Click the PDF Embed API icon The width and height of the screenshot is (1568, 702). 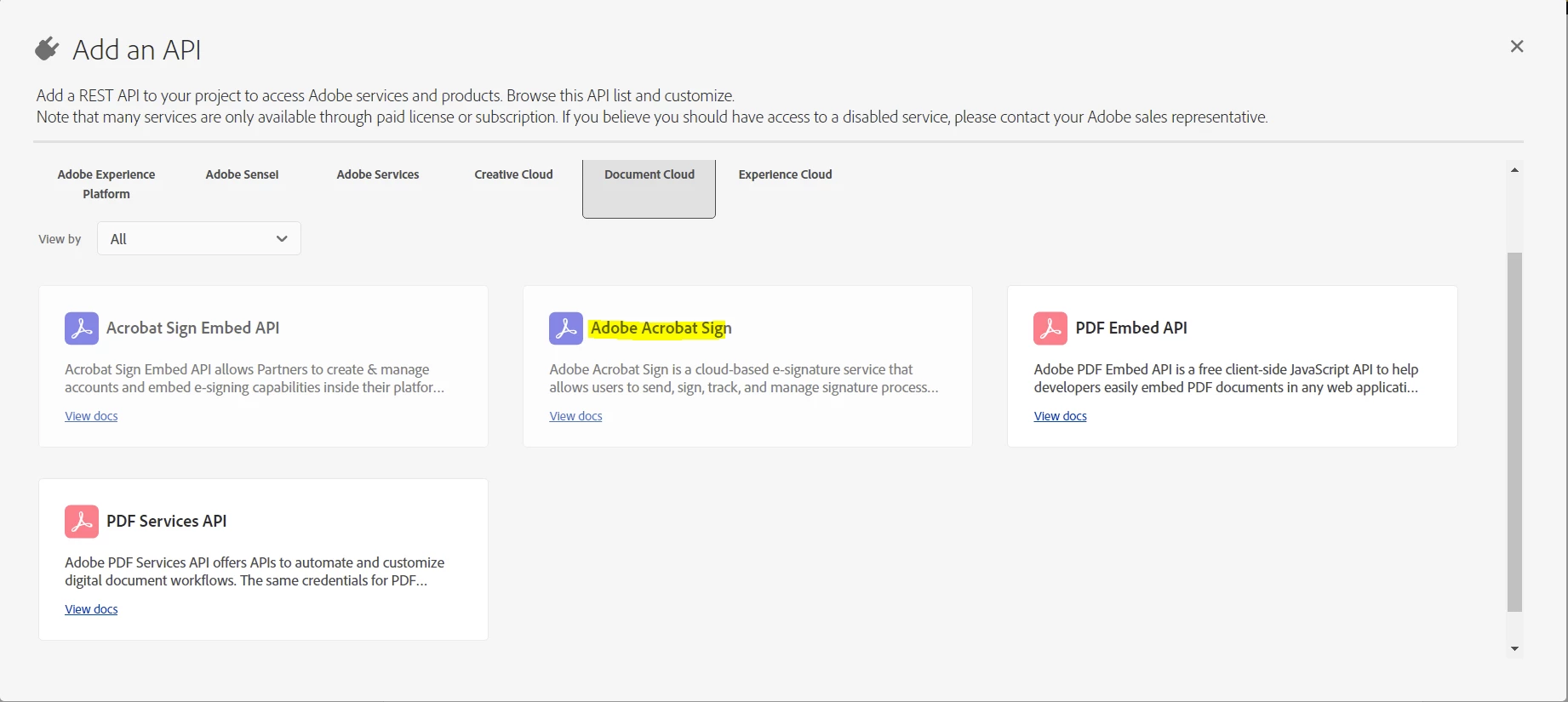pos(1050,328)
